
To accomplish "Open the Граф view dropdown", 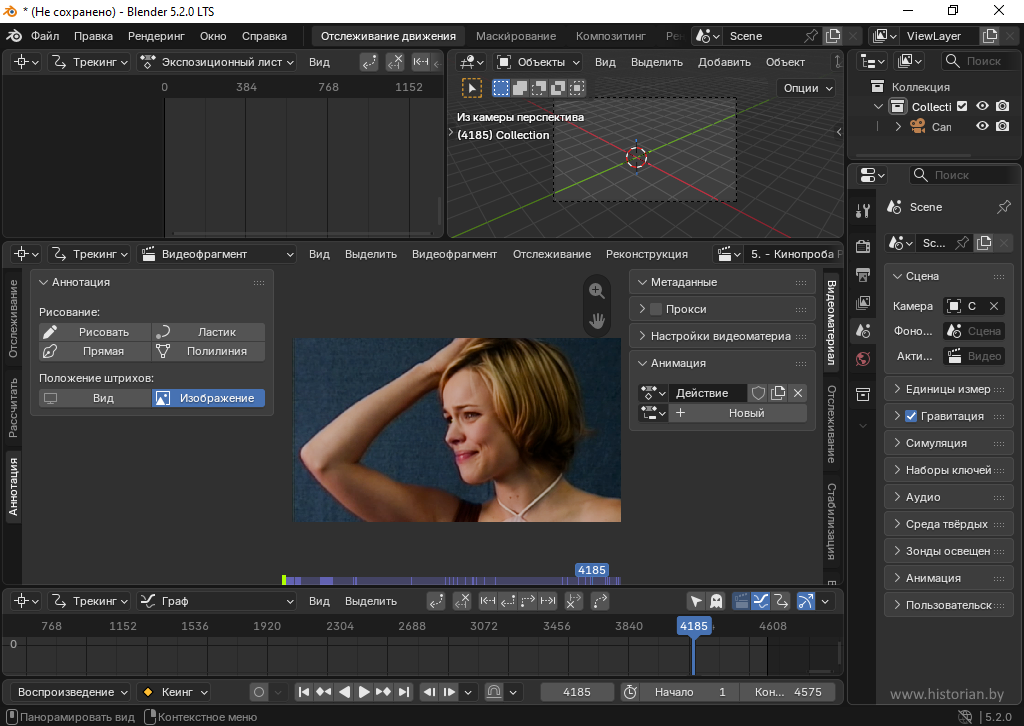I will click(x=217, y=601).
